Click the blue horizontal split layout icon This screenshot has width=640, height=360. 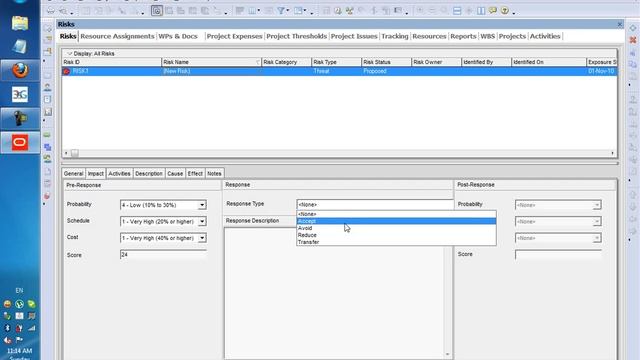point(457,11)
